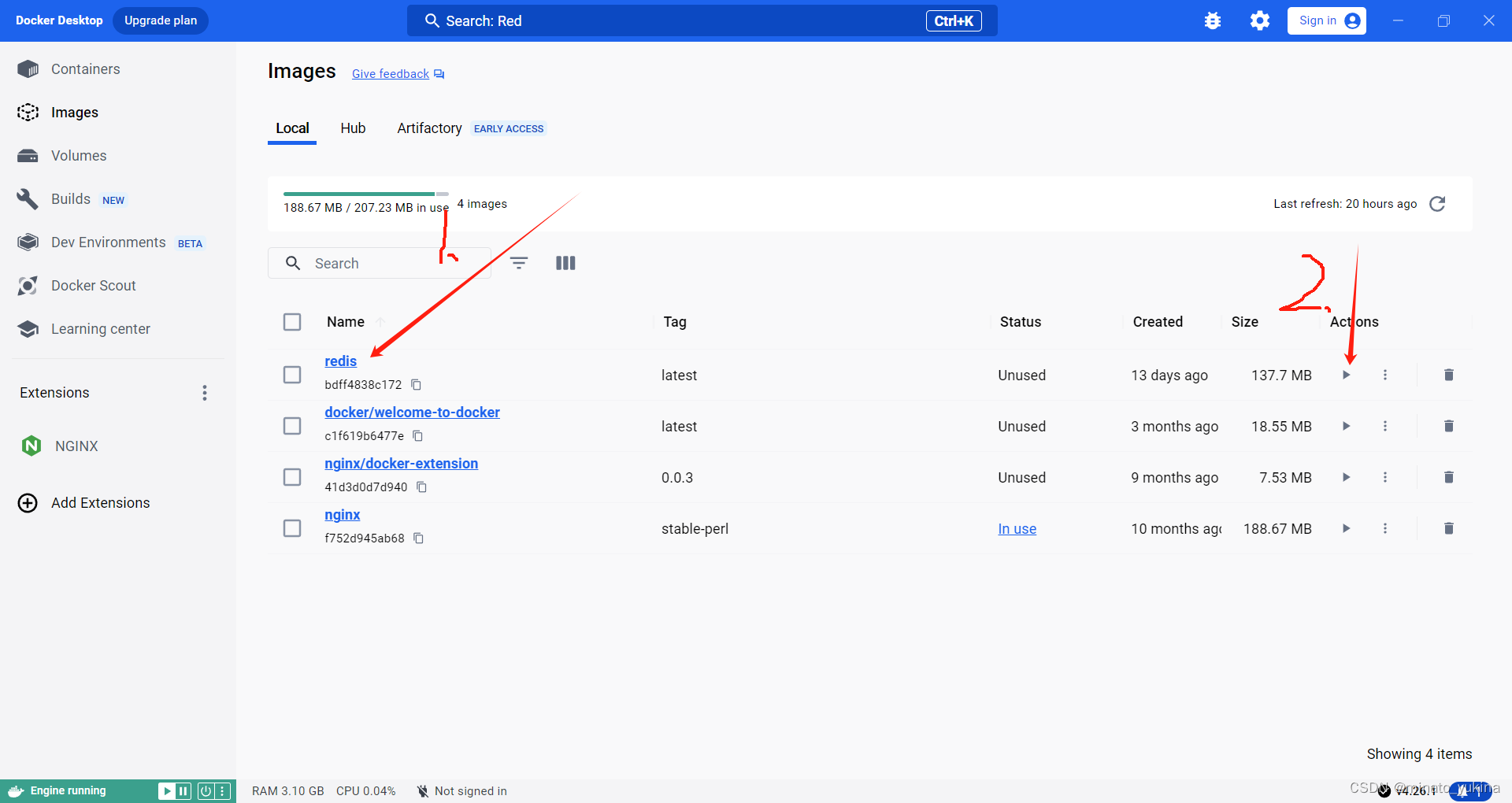1512x803 pixels.
Task: Copy image ID f752d945ab68
Action: pos(419,538)
